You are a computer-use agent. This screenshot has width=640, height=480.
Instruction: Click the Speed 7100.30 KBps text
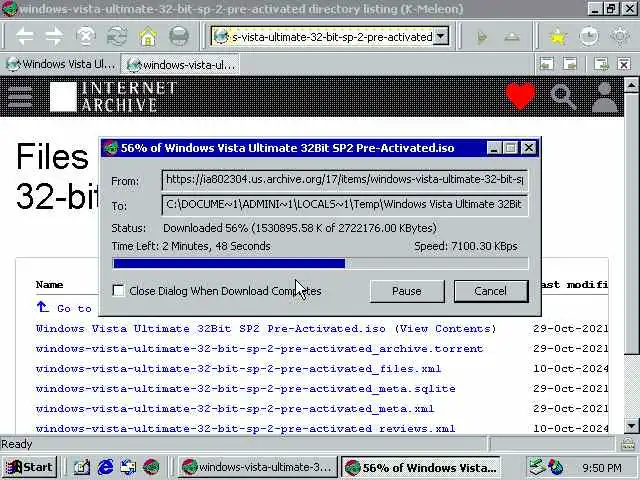(466, 246)
